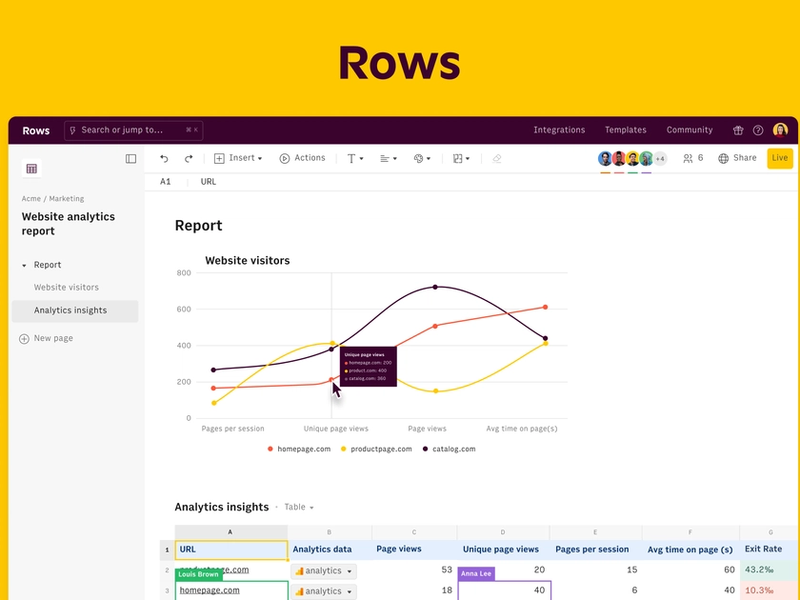The image size is (800, 600).
Task: Open the help question mark icon
Action: point(758,130)
